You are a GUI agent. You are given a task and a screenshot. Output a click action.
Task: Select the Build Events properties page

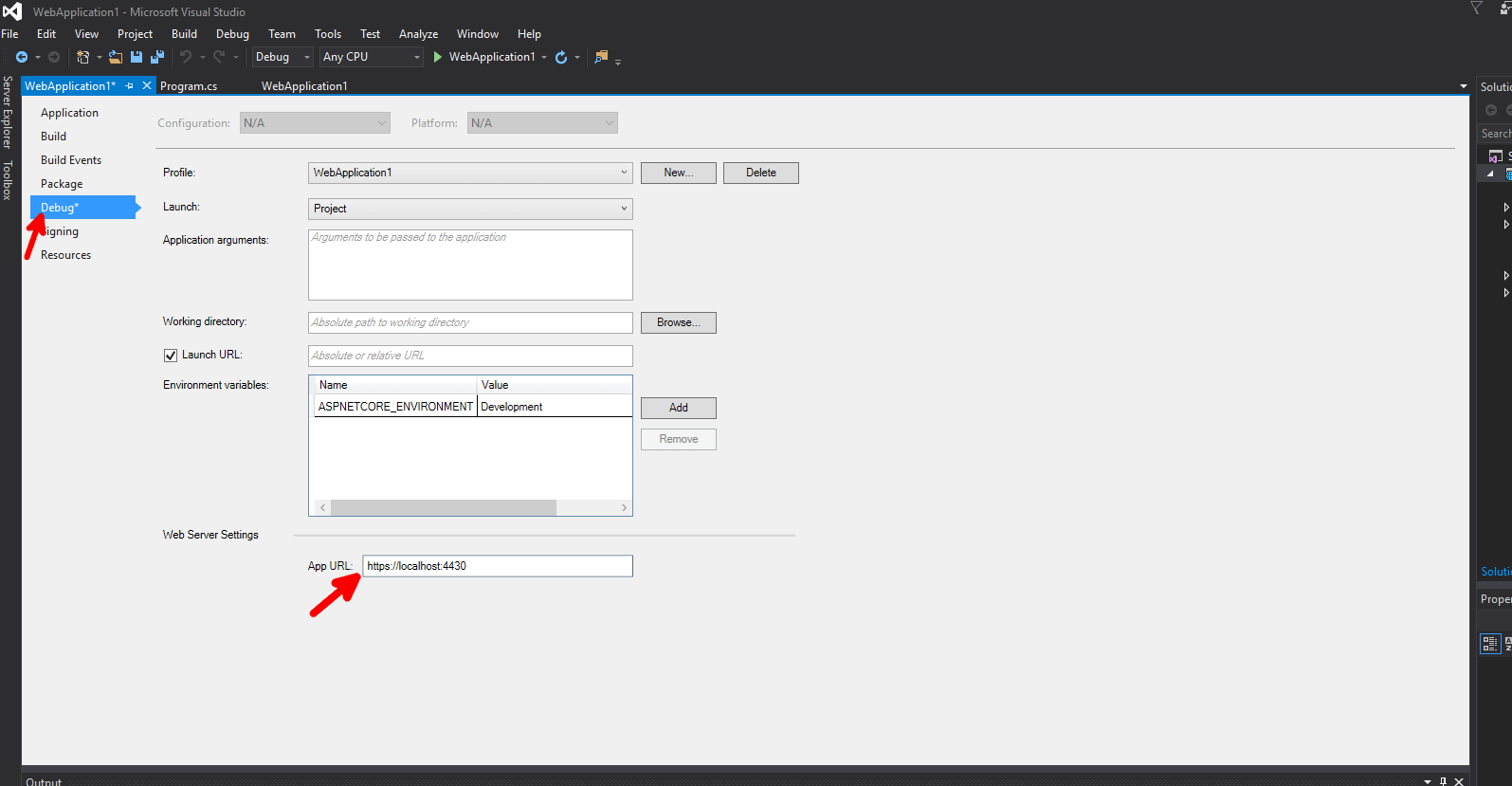[71, 160]
